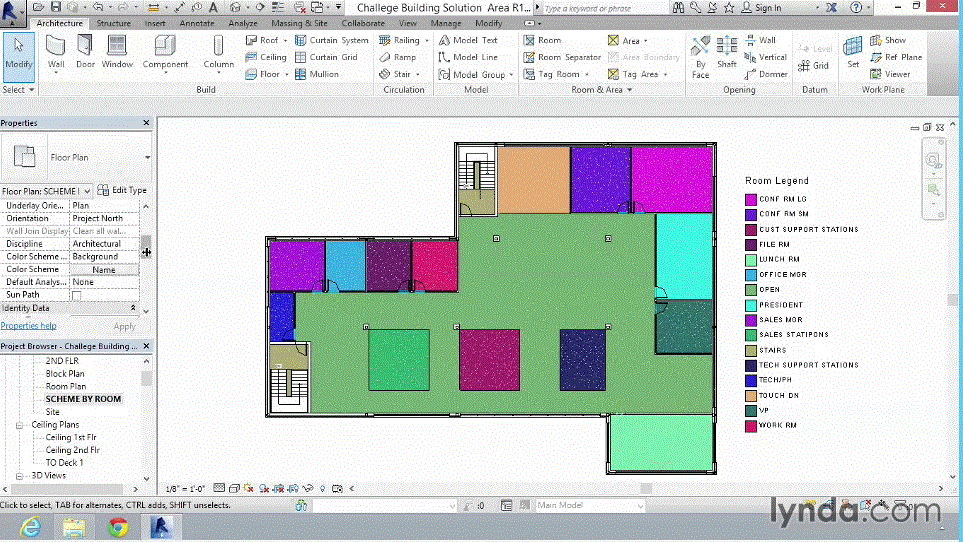Click the Revit taskbar icon

[x=162, y=527]
